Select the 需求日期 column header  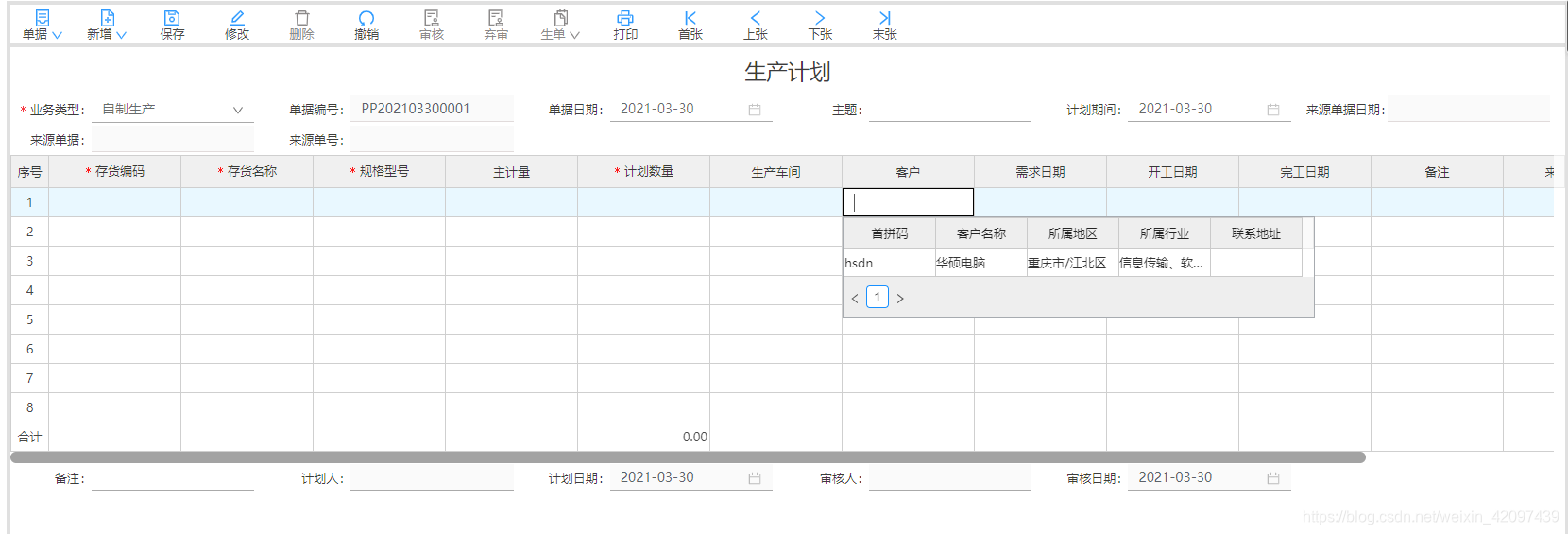click(x=1040, y=172)
